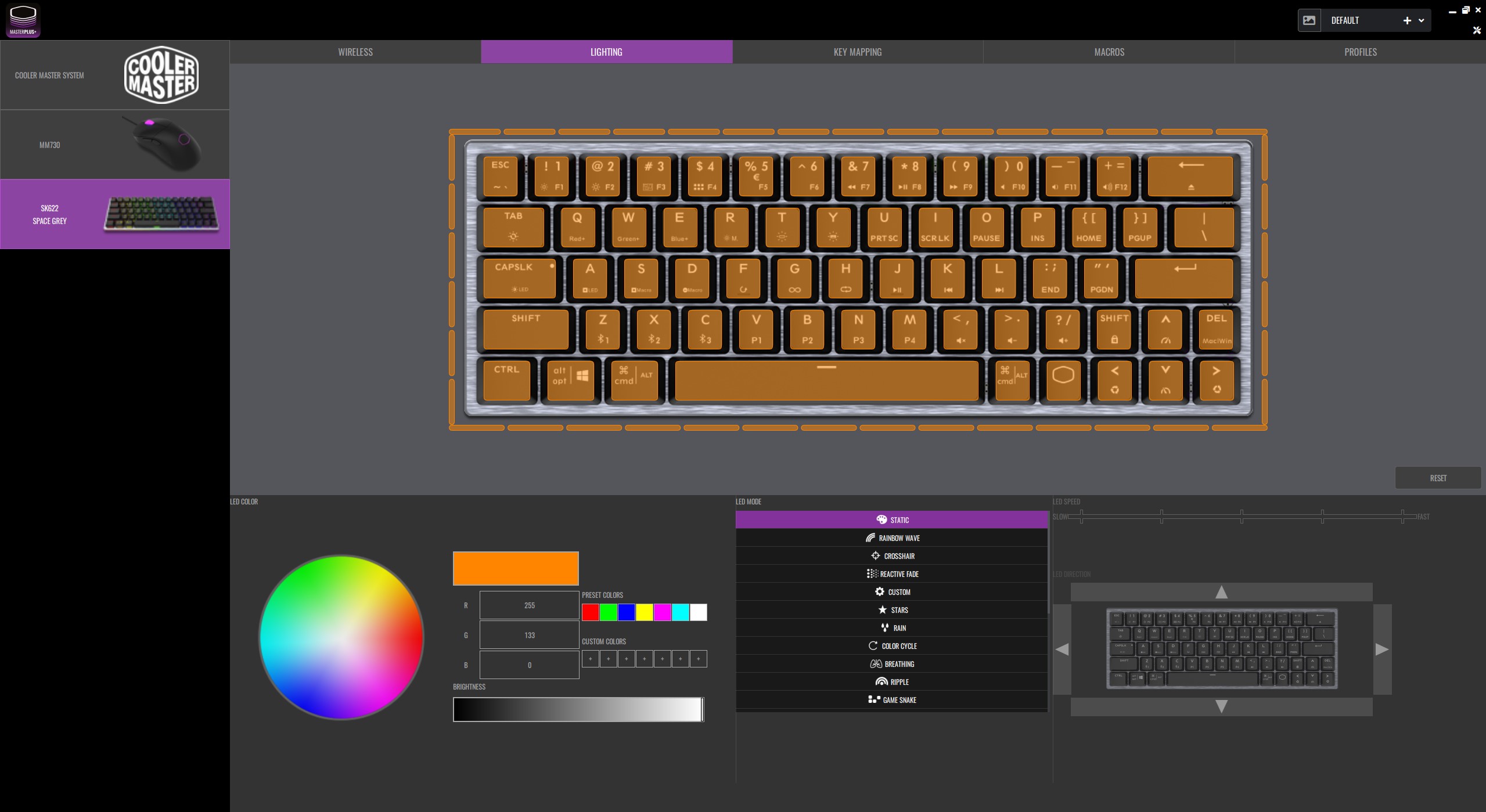Select the MM730 mouse device
The height and width of the screenshot is (812, 1486).
[x=115, y=145]
